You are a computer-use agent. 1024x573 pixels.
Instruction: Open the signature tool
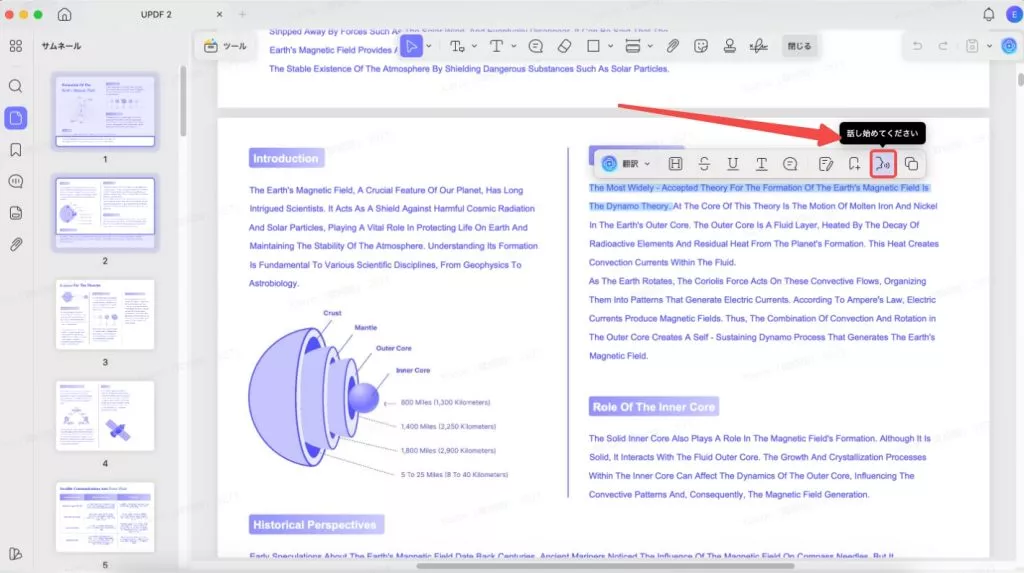[x=758, y=46]
